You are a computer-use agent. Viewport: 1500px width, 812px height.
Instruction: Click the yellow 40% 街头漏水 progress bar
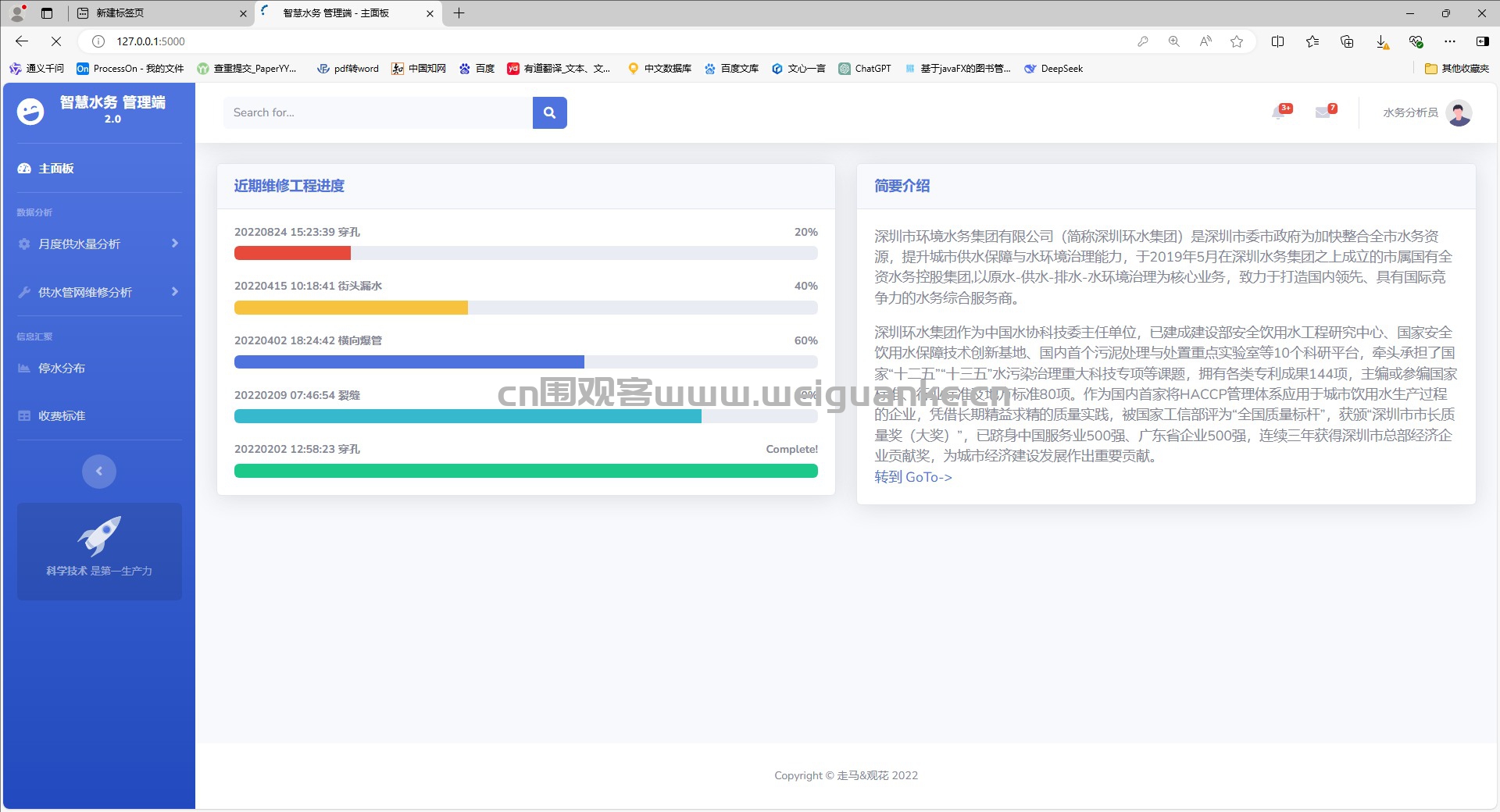[351, 308]
